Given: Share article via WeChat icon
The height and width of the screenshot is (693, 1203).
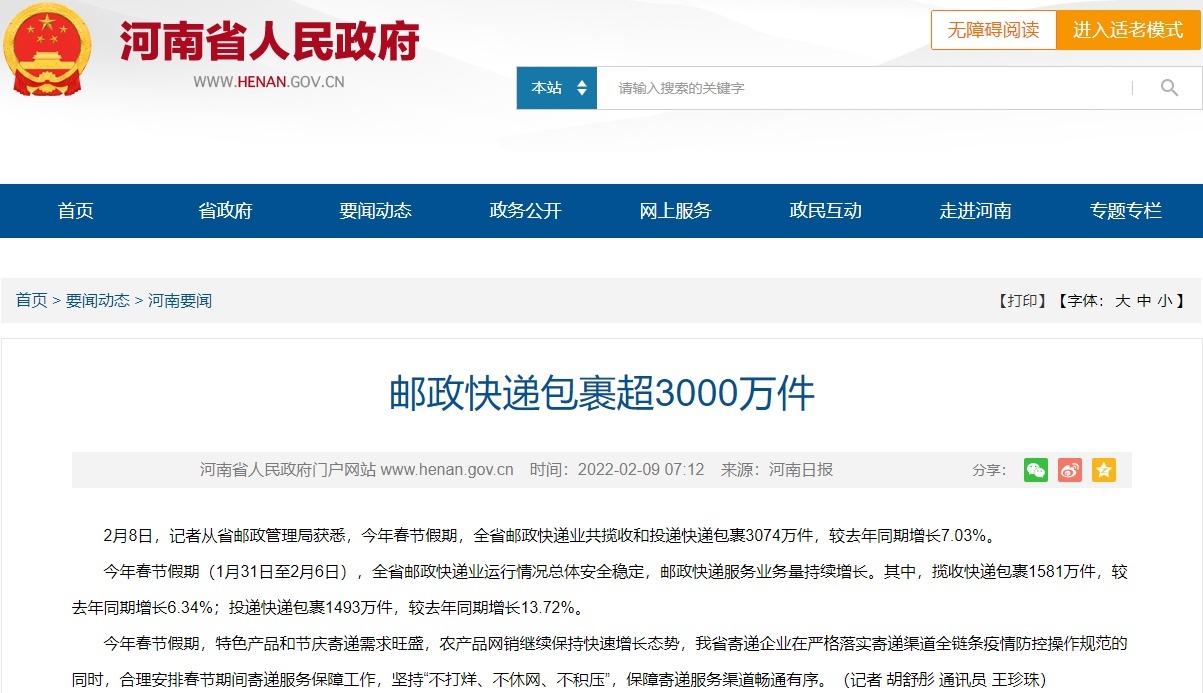Looking at the screenshot, I should pos(1036,470).
